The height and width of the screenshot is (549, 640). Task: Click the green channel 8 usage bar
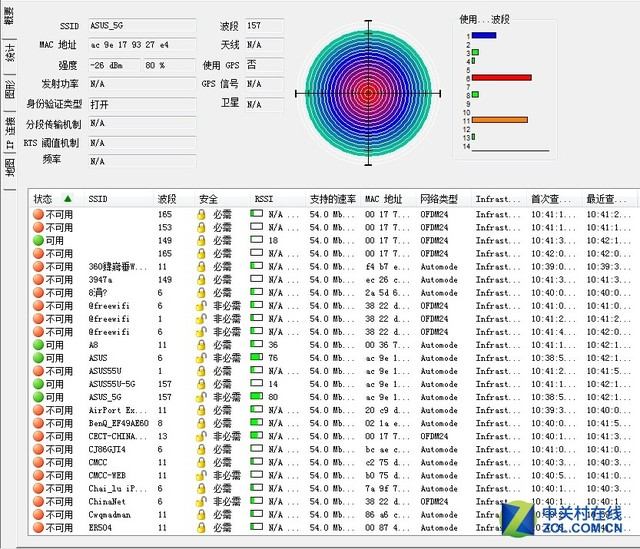(x=476, y=94)
